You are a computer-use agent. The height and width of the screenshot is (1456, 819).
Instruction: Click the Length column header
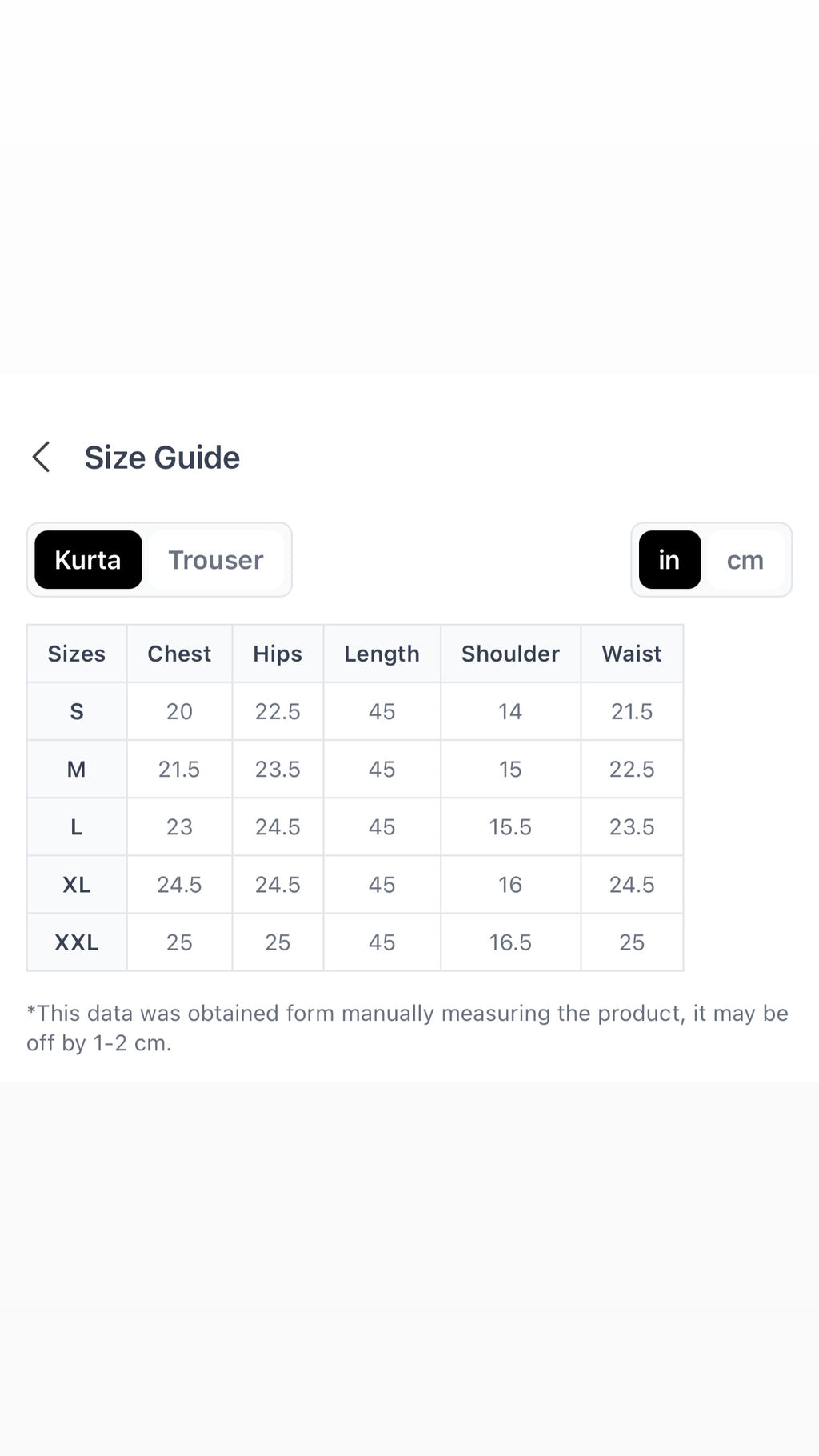382,654
